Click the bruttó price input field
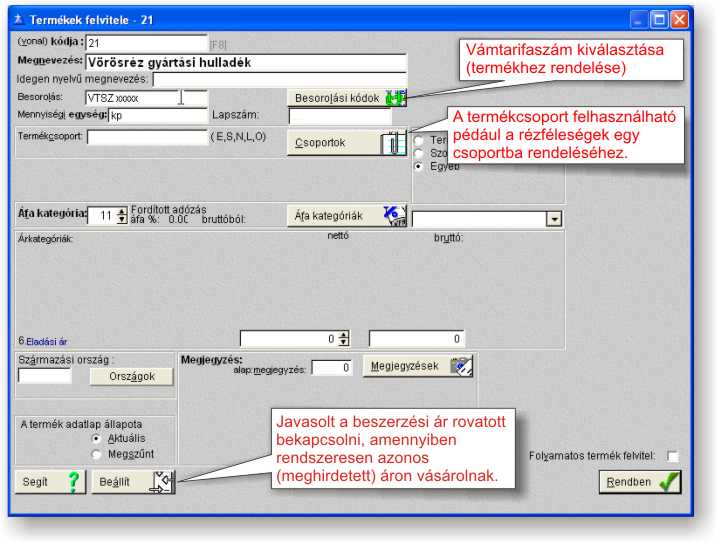This screenshot has width=718, height=543. [416, 339]
